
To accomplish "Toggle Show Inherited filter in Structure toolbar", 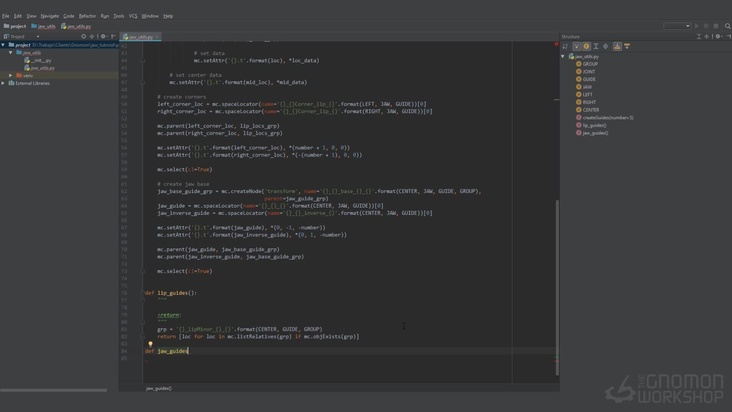I will click(x=577, y=46).
